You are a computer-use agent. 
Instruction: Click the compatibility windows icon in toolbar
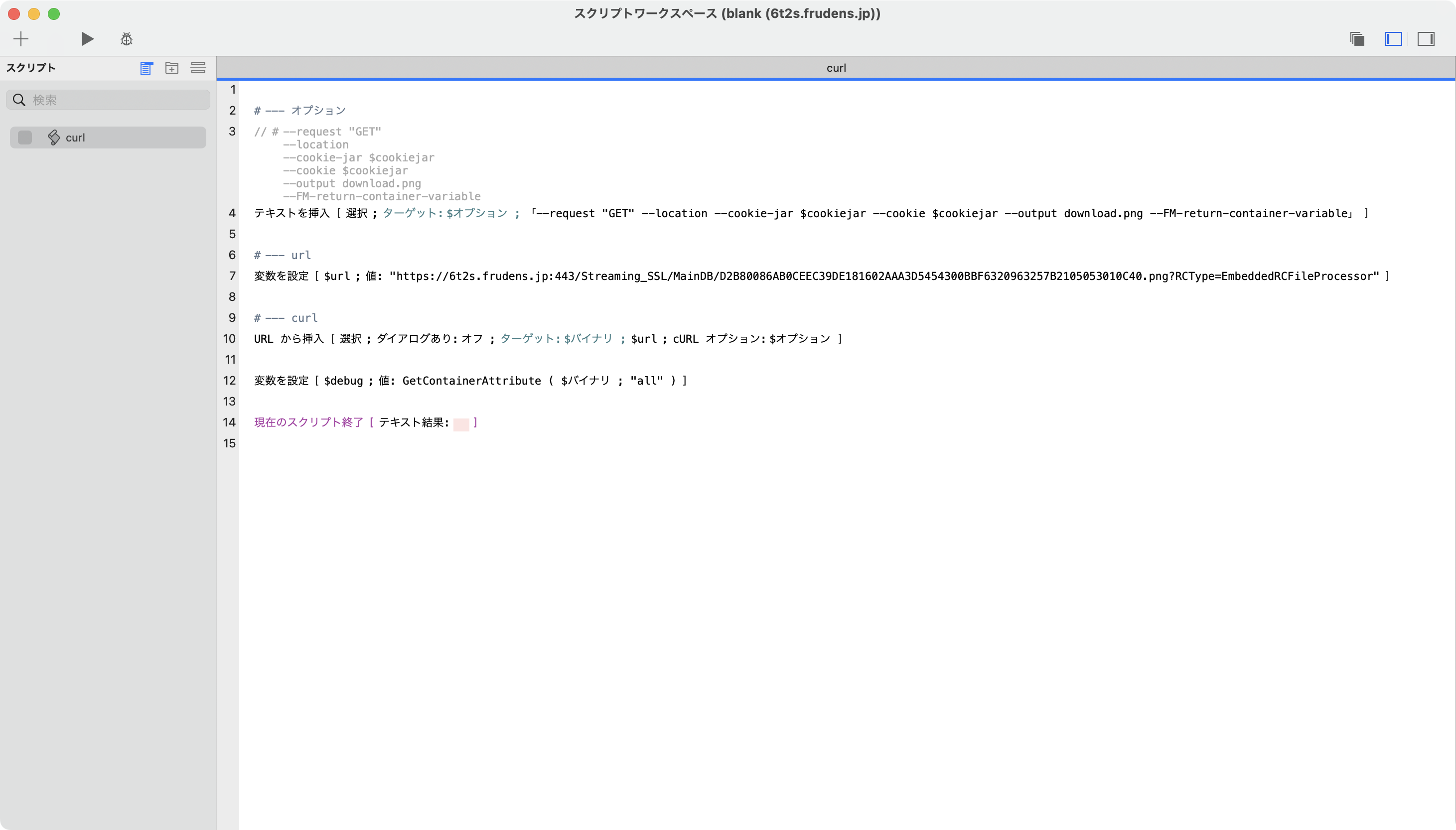[x=1357, y=39]
